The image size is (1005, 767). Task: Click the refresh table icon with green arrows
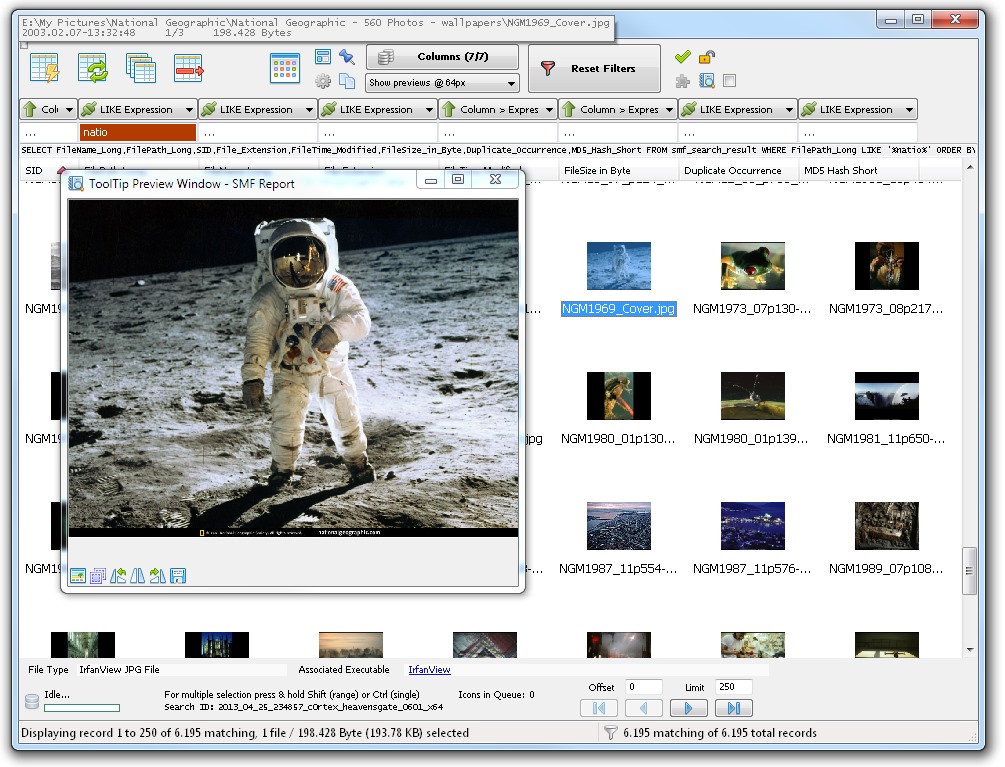click(93, 69)
